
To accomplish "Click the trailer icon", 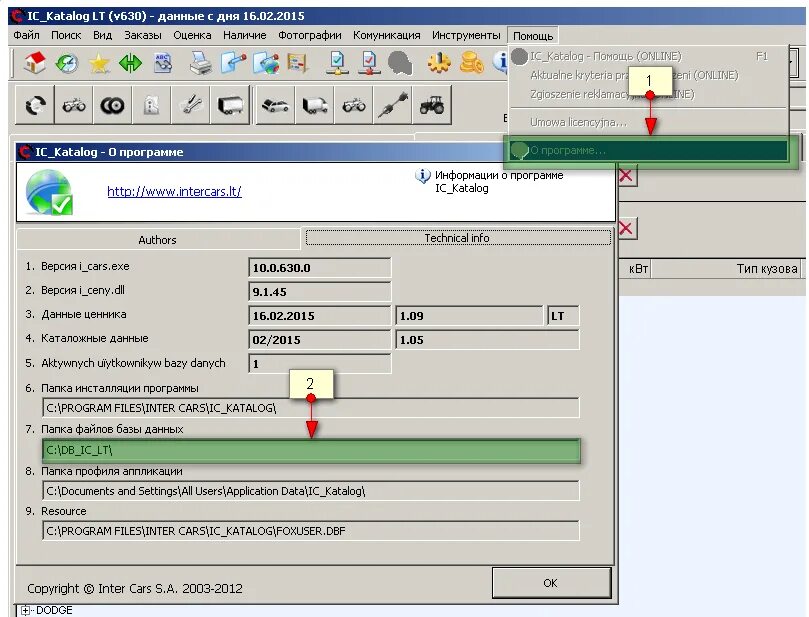I will point(230,106).
